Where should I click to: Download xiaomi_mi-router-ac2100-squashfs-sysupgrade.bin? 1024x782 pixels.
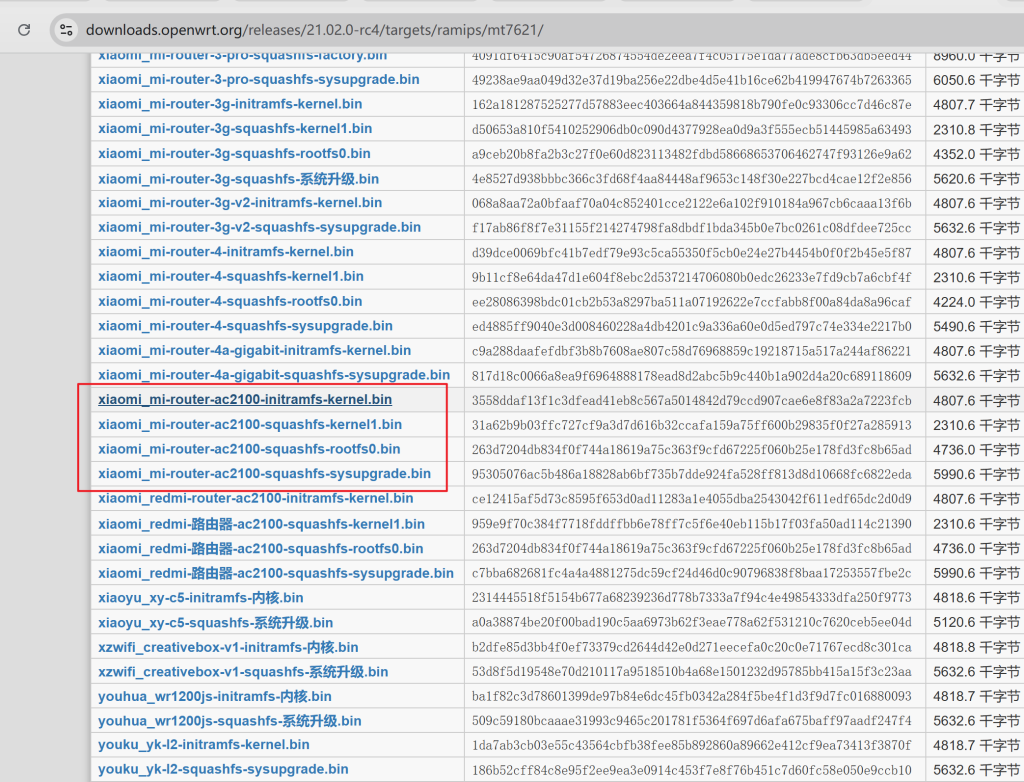[264, 474]
